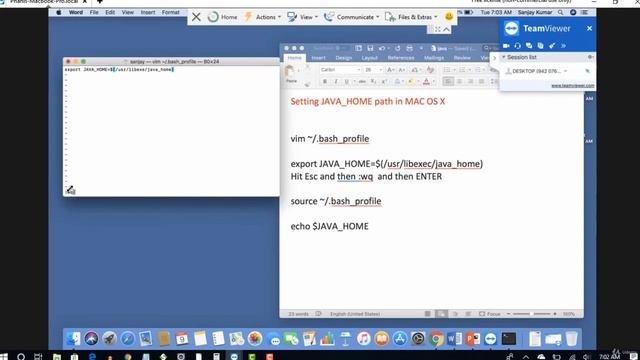The width and height of the screenshot is (640, 360).
Task: Switch to the References ribbon tab
Action: tap(401, 58)
